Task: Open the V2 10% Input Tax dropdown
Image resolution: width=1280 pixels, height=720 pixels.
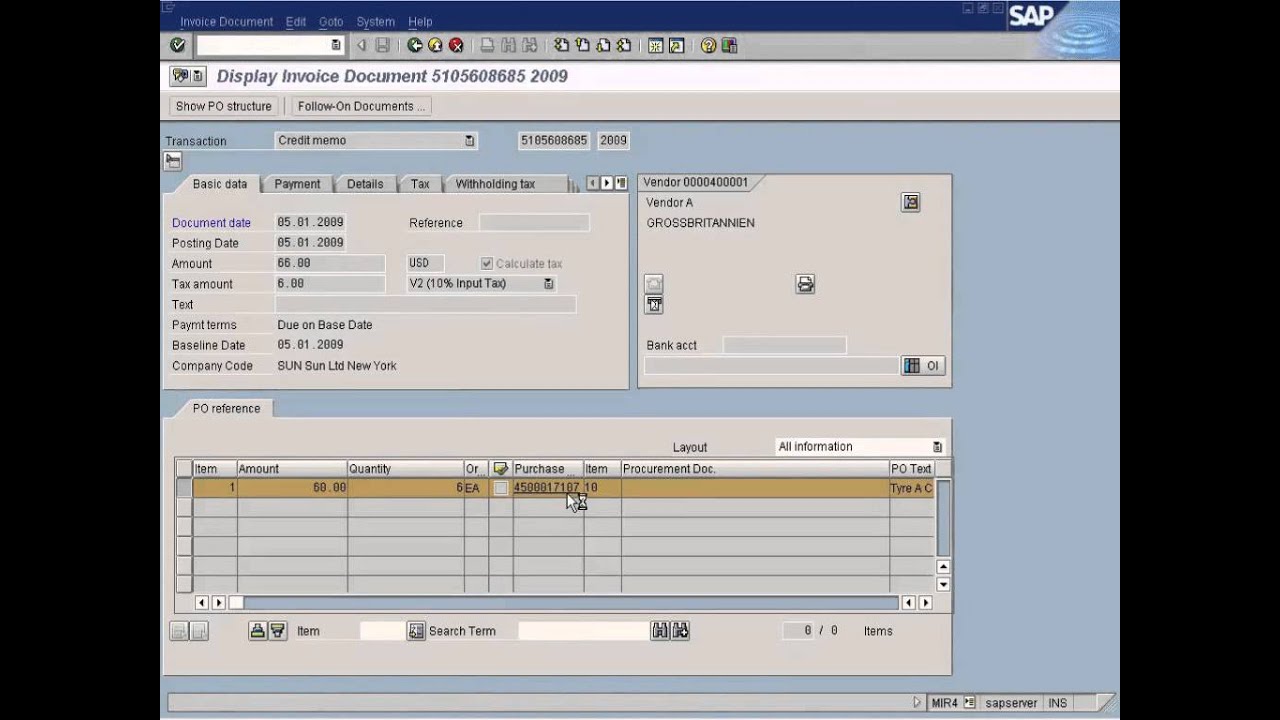Action: pos(549,284)
